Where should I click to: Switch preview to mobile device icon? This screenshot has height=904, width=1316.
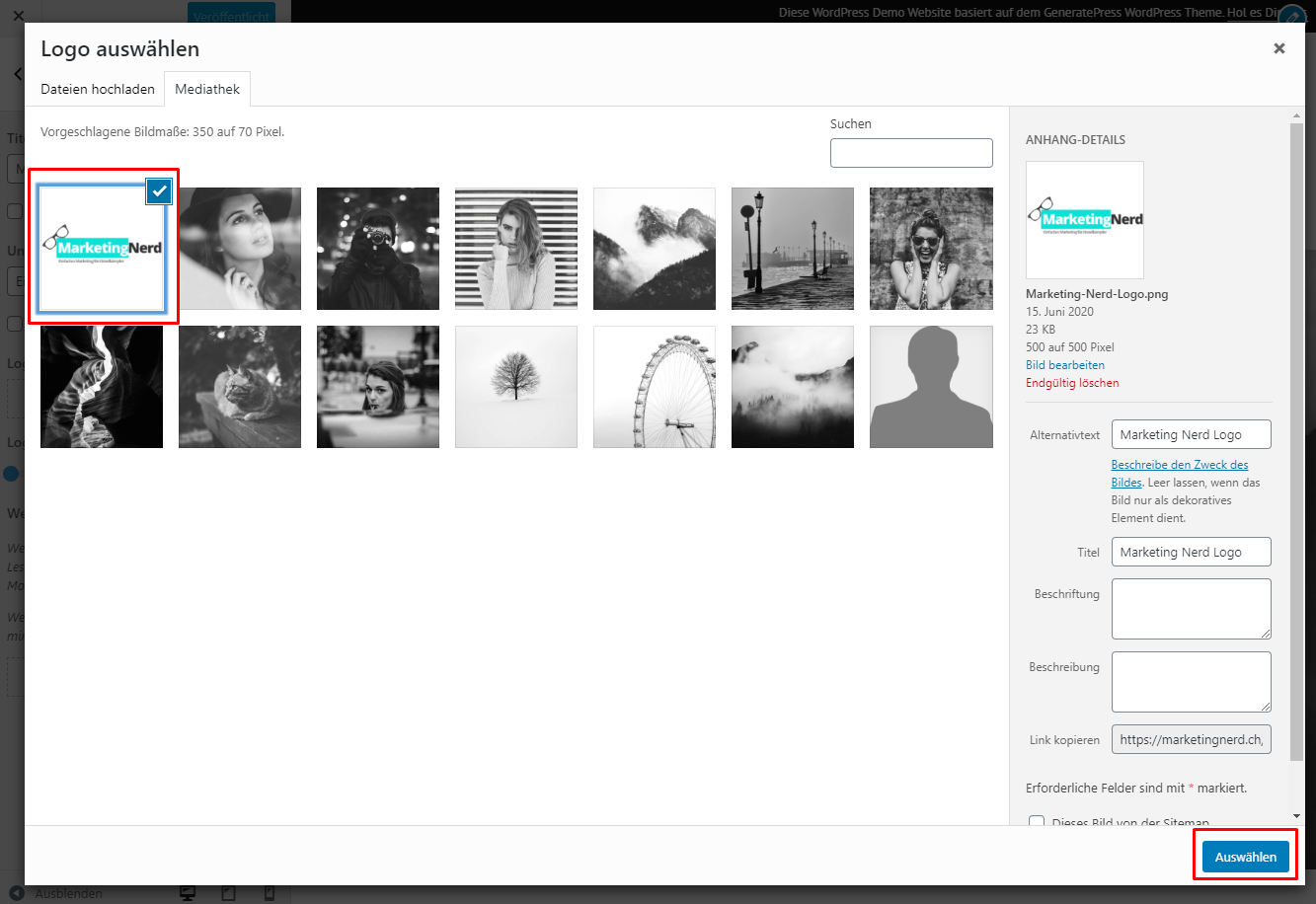coord(269,893)
